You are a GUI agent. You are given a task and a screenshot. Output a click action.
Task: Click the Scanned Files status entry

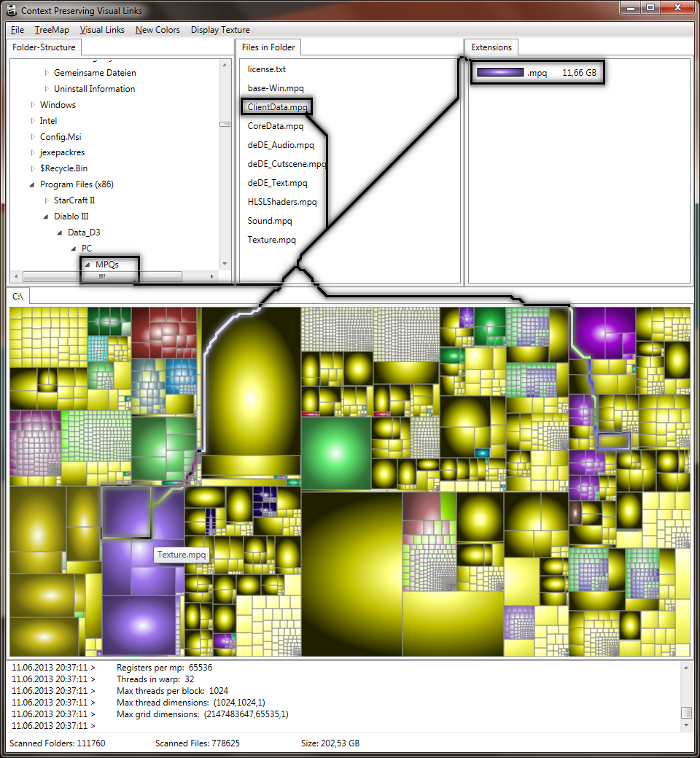pos(197,743)
